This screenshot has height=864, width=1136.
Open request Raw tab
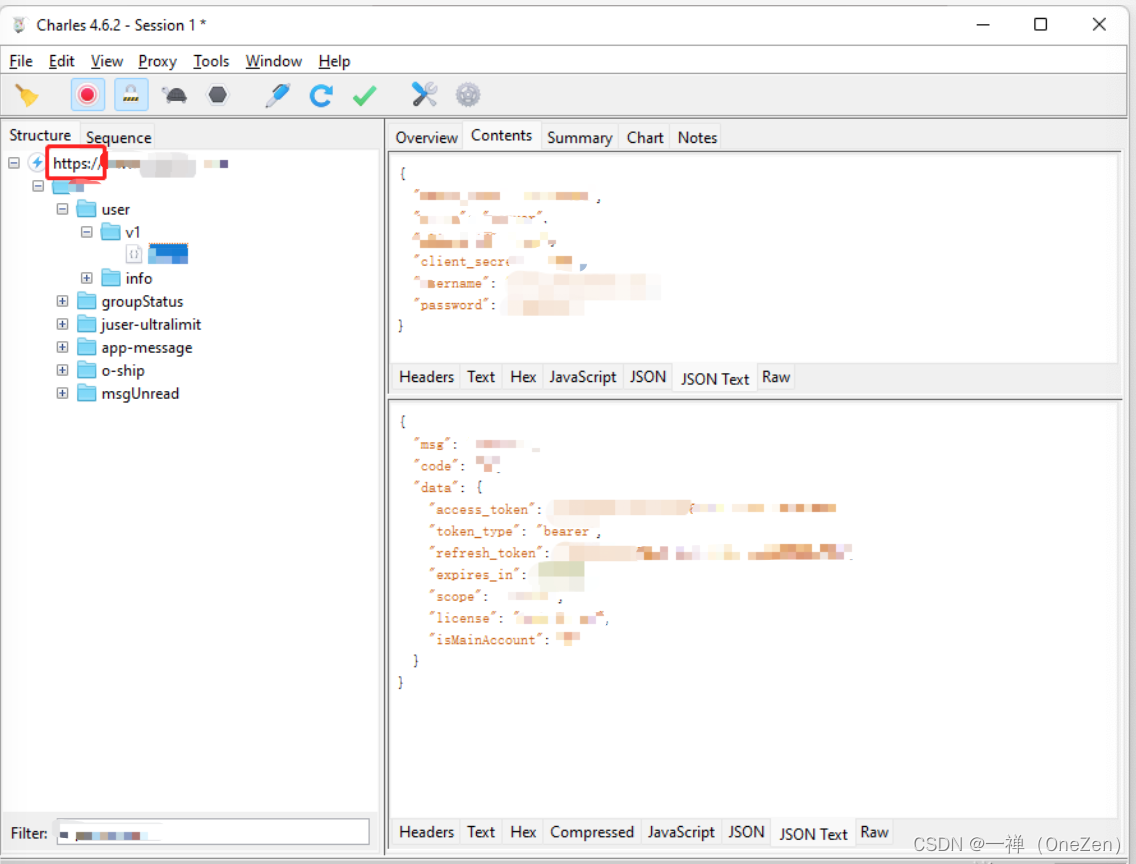point(776,377)
